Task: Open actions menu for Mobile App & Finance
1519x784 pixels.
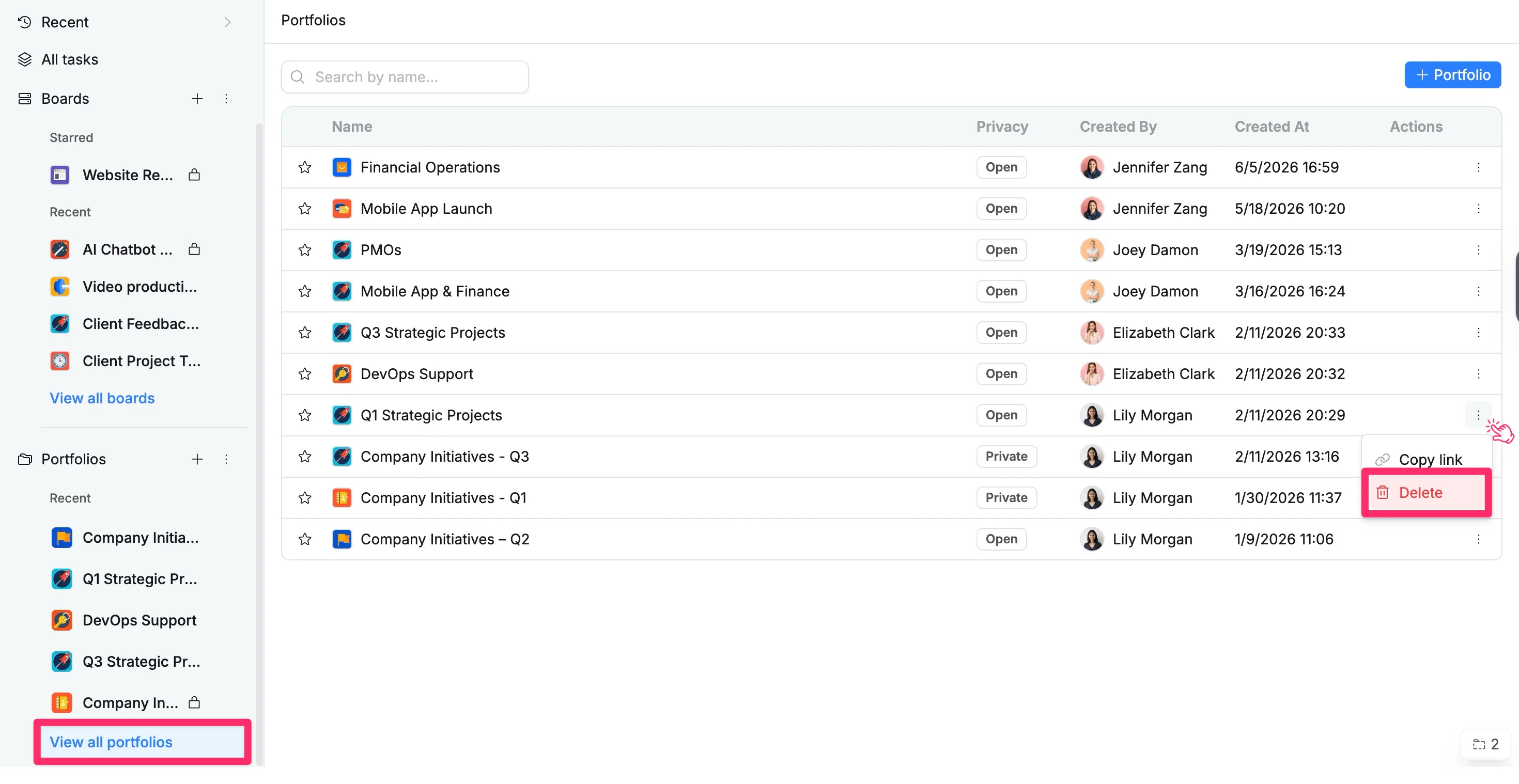Action: coord(1478,291)
